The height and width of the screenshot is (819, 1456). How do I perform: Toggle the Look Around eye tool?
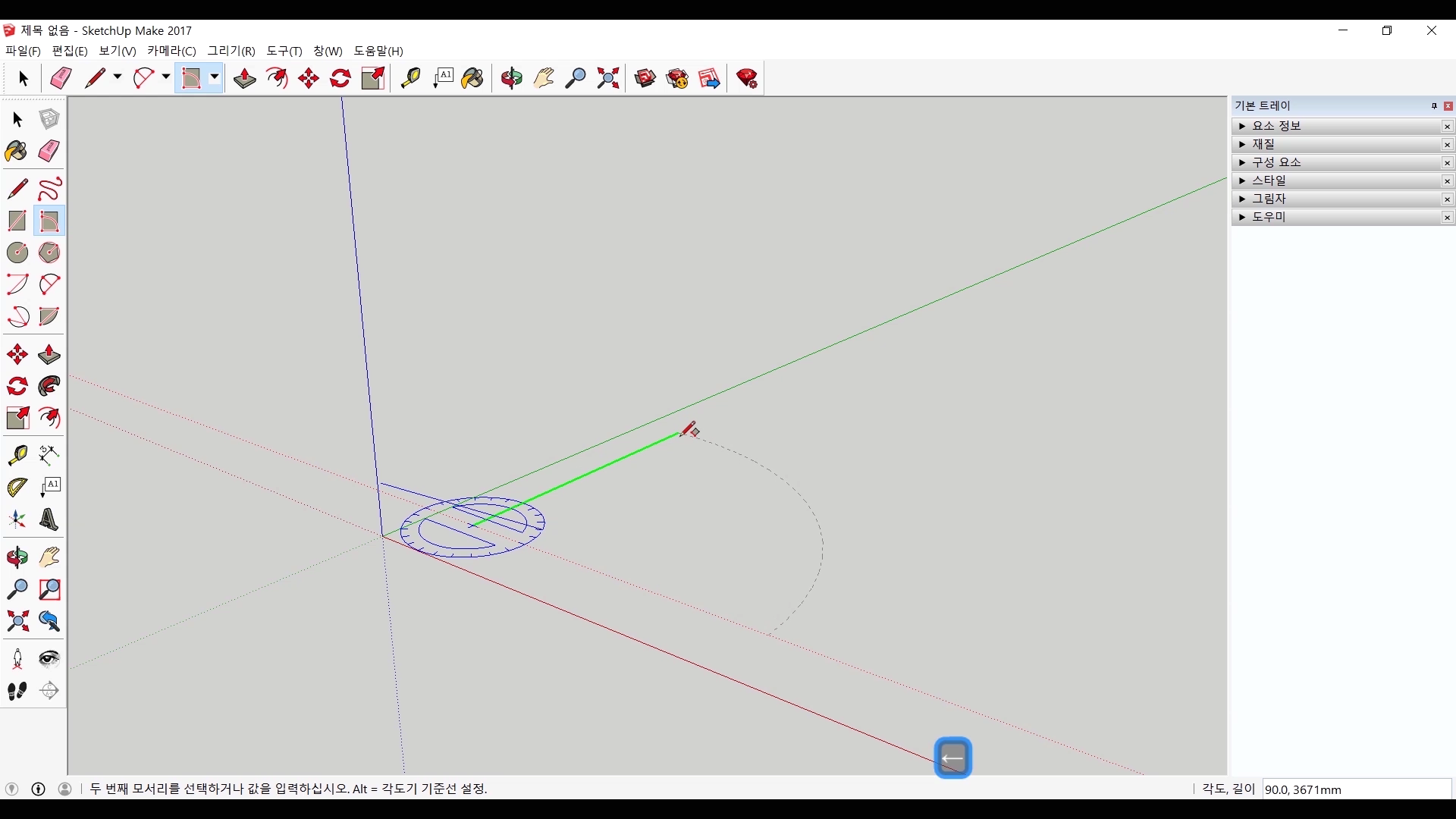[x=49, y=658]
